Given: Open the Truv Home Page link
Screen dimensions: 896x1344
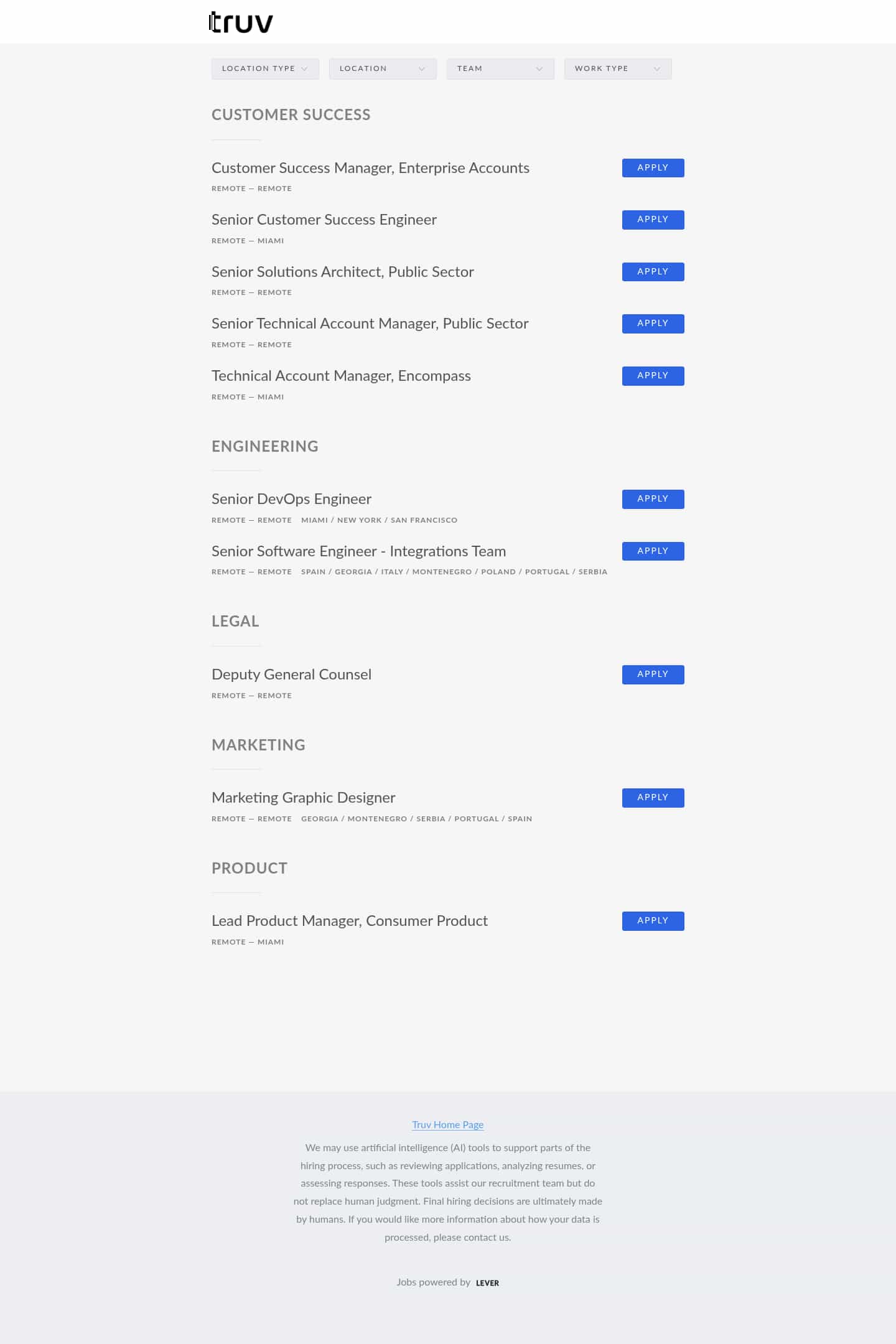Looking at the screenshot, I should pyautogui.click(x=447, y=1124).
